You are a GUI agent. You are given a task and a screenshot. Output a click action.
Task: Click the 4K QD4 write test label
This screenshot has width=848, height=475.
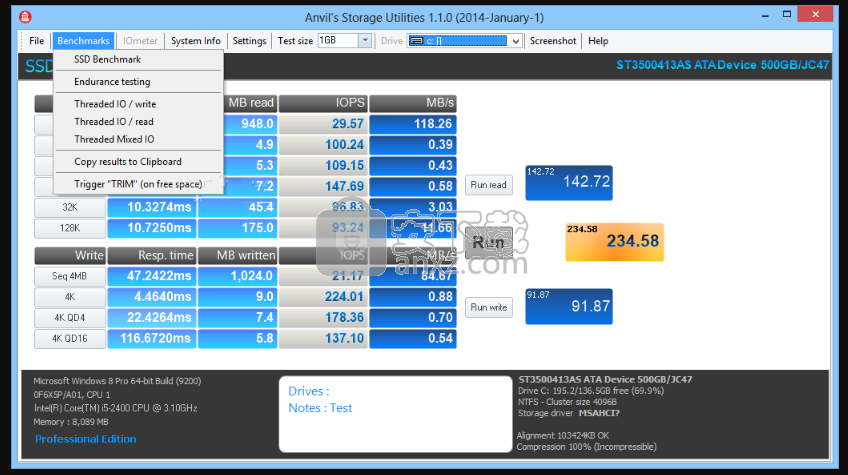click(x=70, y=318)
